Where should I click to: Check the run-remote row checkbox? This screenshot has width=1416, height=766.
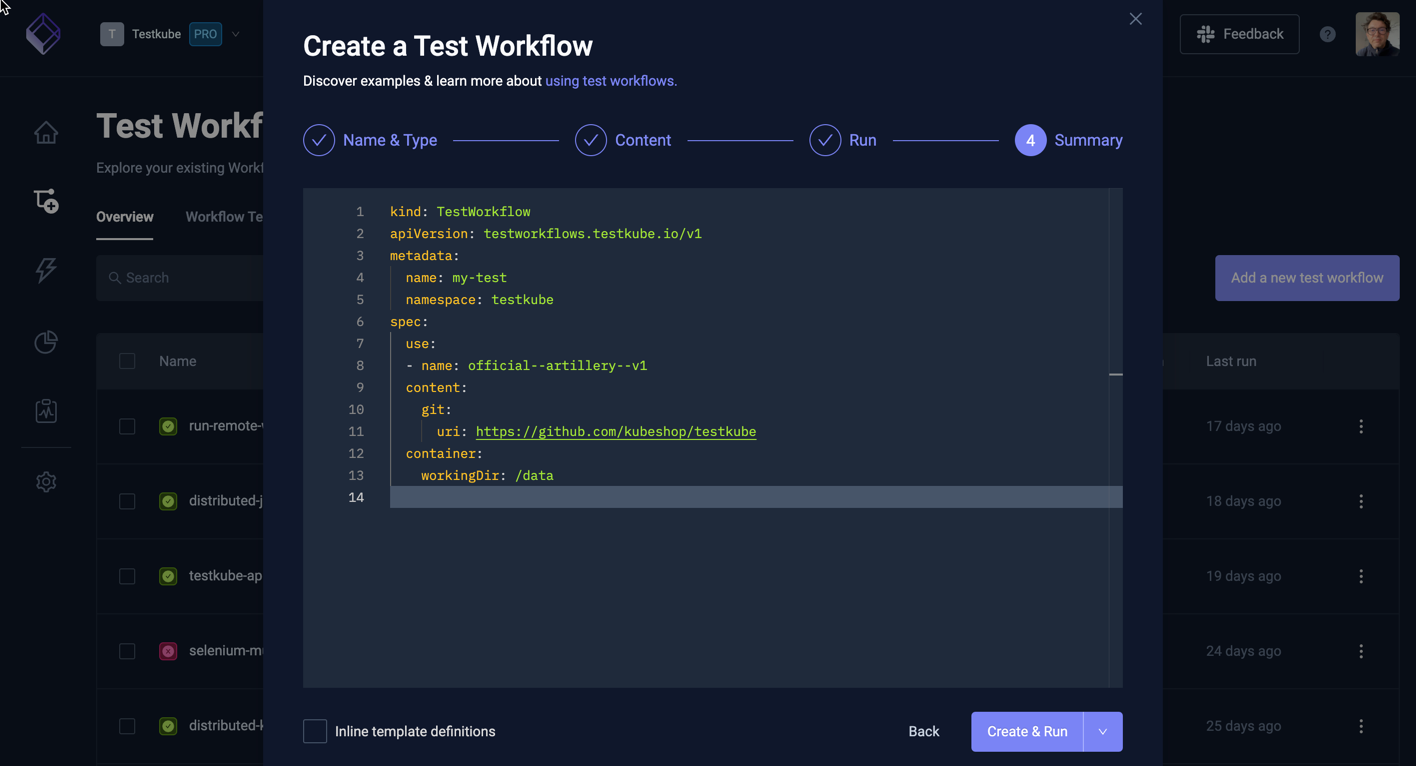[x=127, y=426]
